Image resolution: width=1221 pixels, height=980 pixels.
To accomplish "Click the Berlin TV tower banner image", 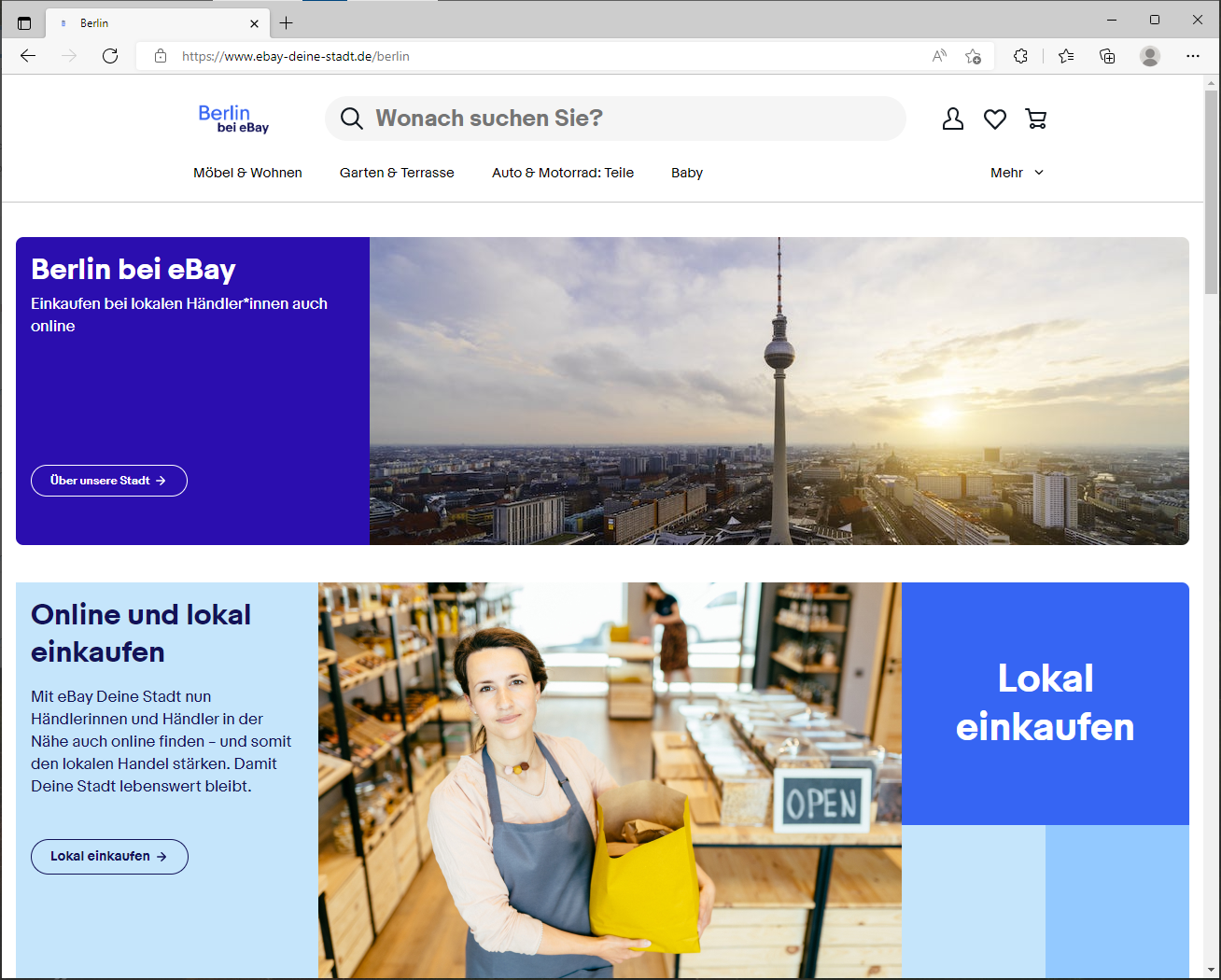I will [x=779, y=391].
